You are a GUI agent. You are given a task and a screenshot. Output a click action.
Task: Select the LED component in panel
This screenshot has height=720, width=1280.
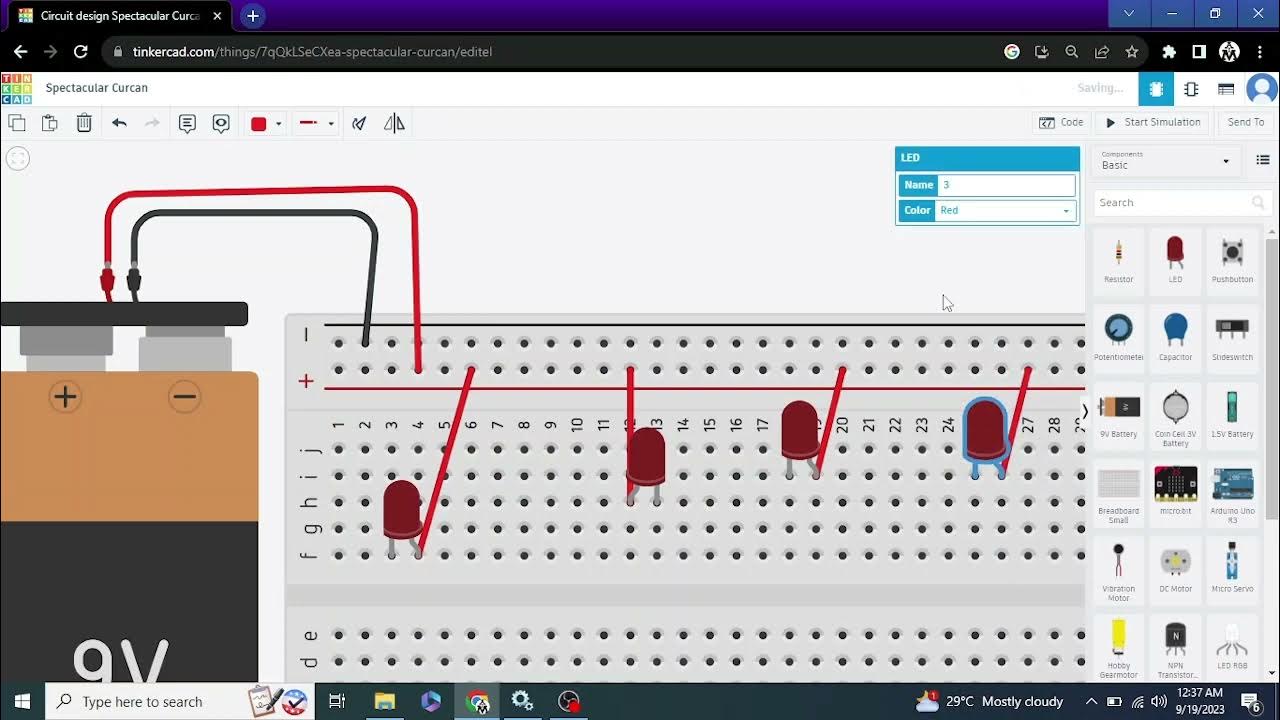(1175, 258)
